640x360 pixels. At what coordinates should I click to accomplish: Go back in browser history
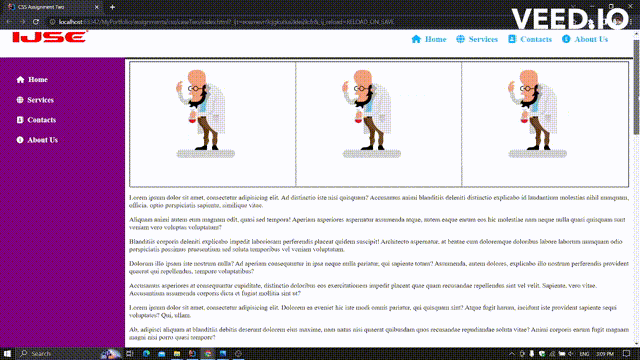pos(9,22)
